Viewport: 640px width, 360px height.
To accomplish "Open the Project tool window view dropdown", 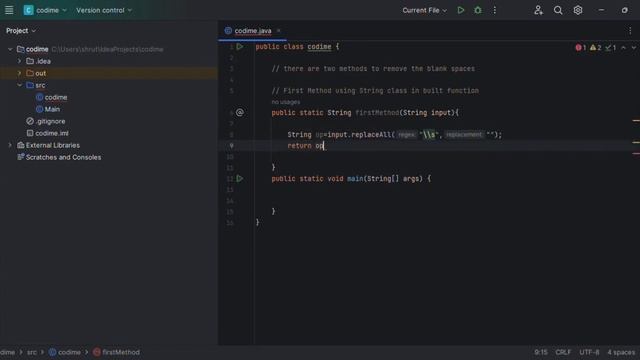I will (21, 31).
